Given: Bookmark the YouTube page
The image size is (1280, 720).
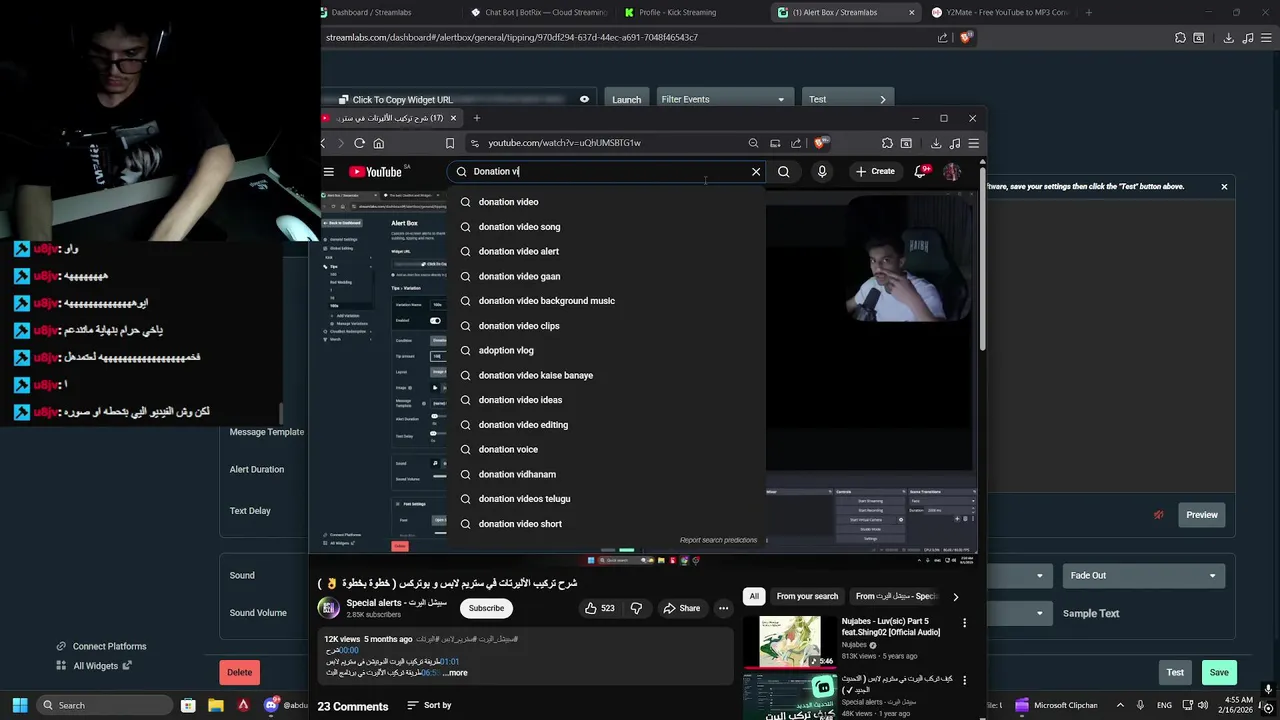Looking at the screenshot, I should (450, 143).
